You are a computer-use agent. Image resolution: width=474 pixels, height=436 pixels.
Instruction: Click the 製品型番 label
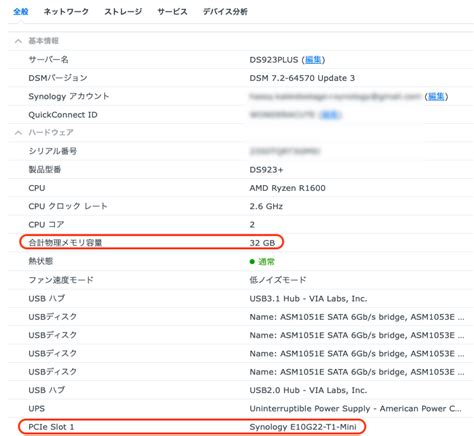(45, 170)
